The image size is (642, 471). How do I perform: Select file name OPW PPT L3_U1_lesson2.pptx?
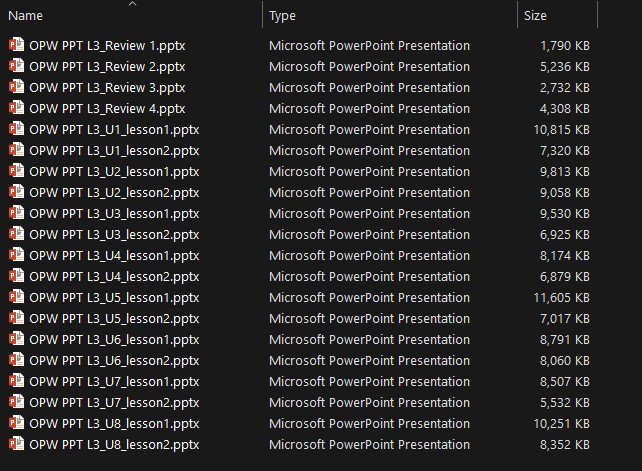point(114,150)
